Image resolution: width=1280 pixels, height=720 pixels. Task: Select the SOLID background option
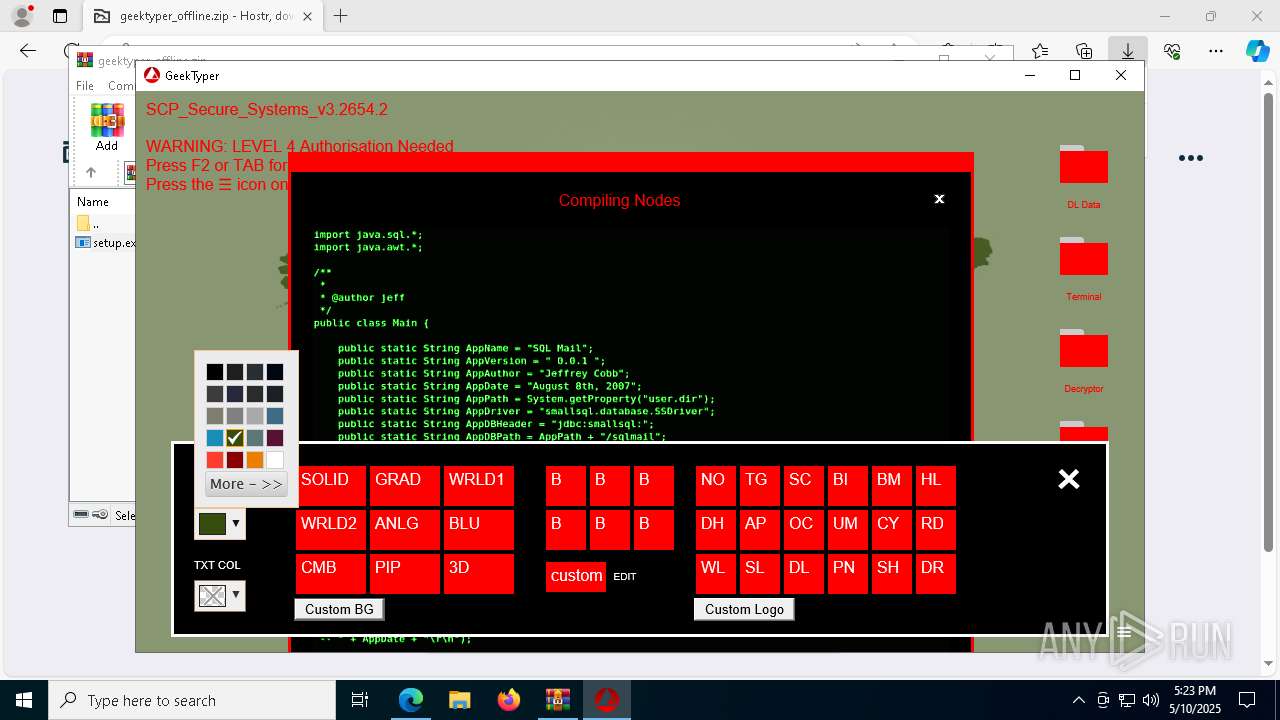[x=331, y=486]
